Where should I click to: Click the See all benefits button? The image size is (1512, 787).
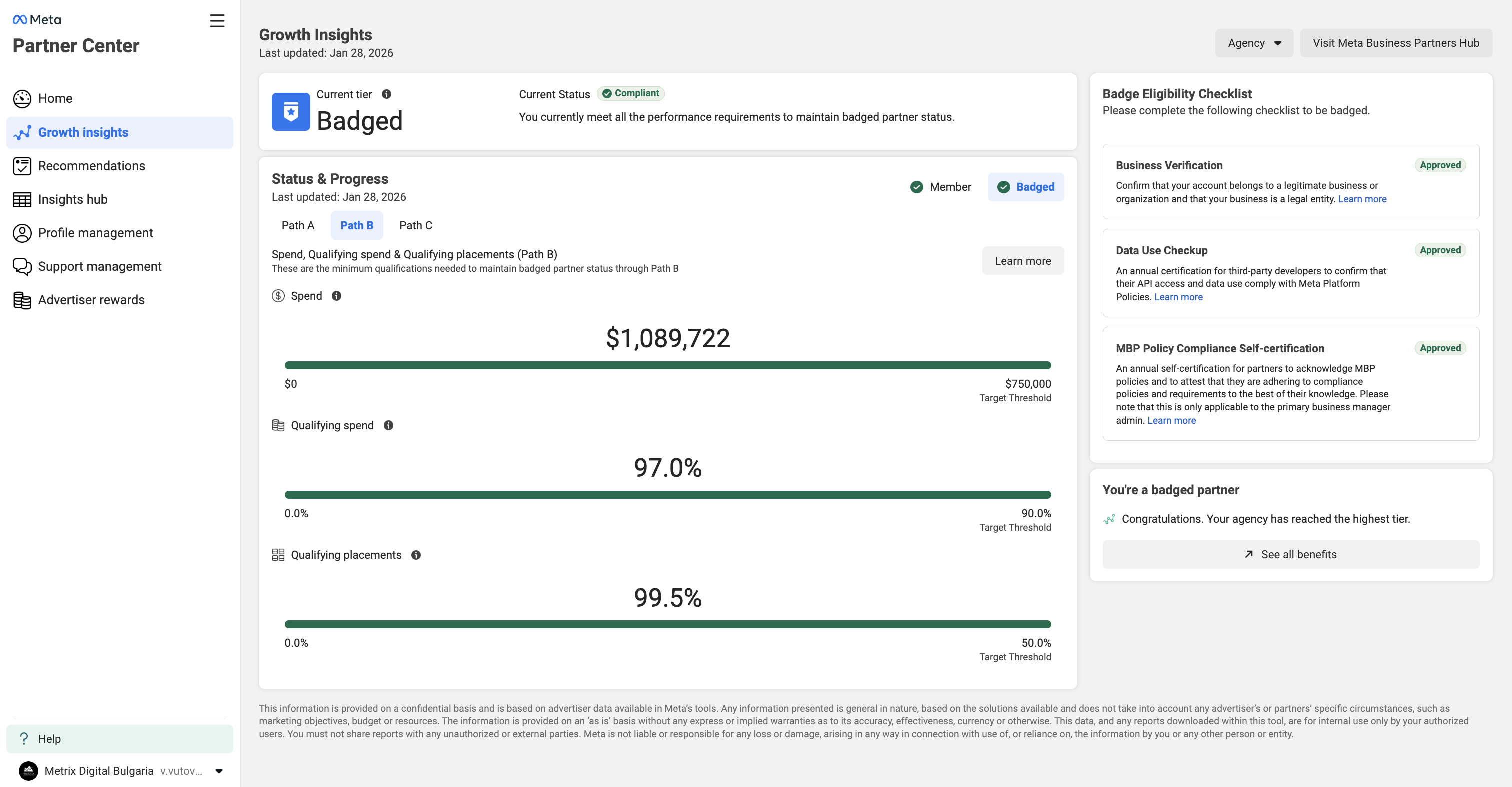1290,554
